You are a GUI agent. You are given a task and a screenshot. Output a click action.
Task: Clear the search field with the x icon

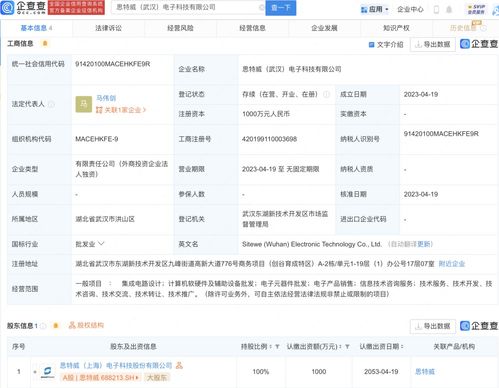[261, 7]
